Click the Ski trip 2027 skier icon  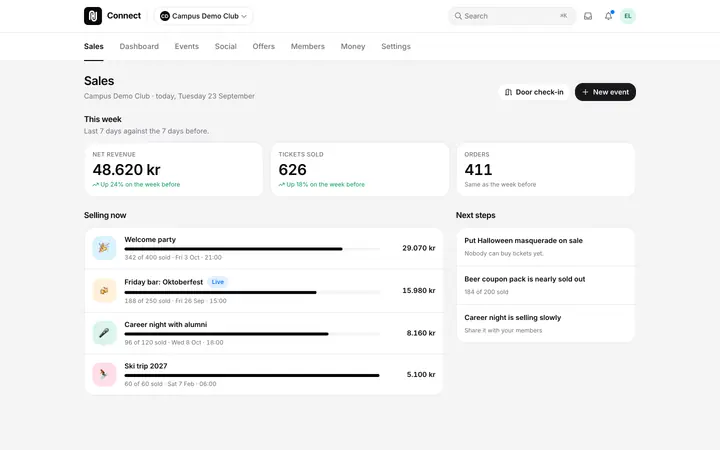pyautogui.click(x=104, y=375)
